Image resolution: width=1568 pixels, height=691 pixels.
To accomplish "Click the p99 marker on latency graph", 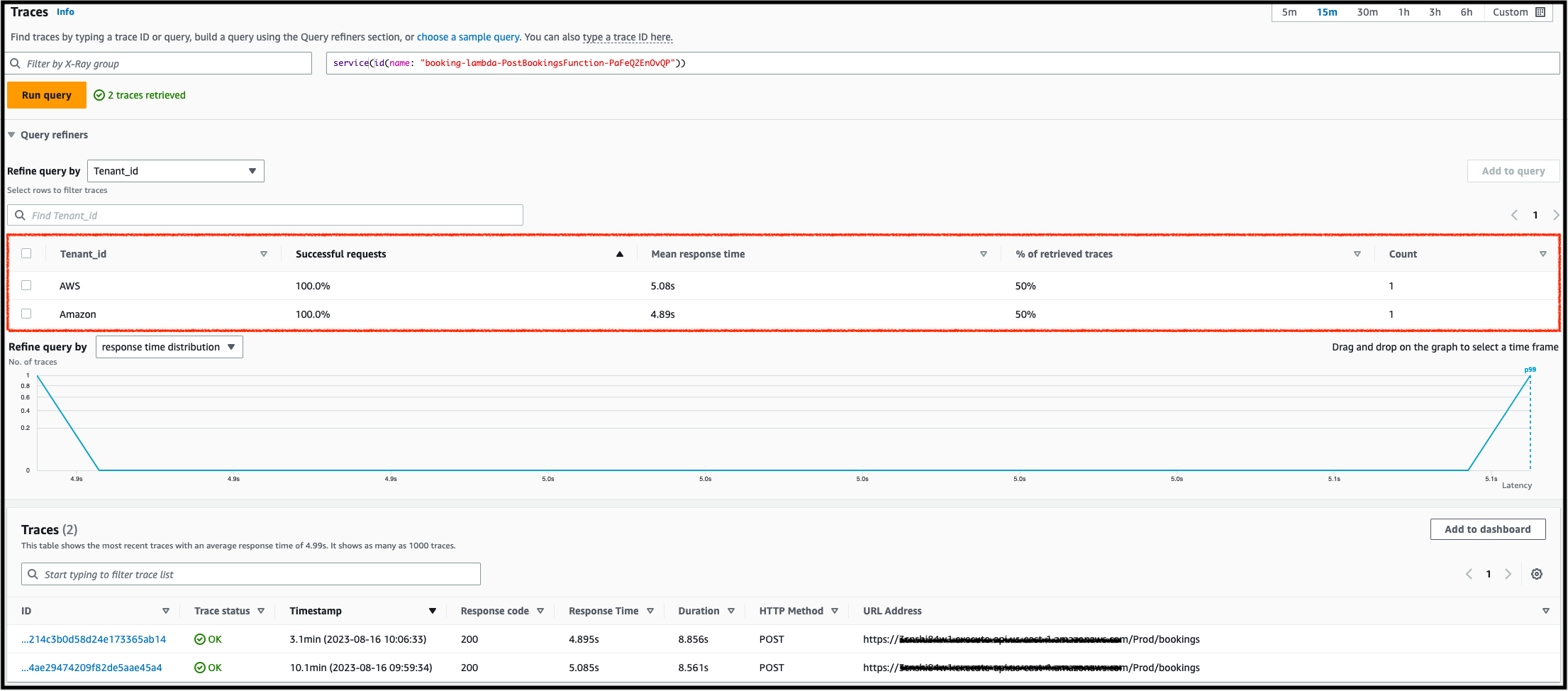I will [x=1530, y=370].
